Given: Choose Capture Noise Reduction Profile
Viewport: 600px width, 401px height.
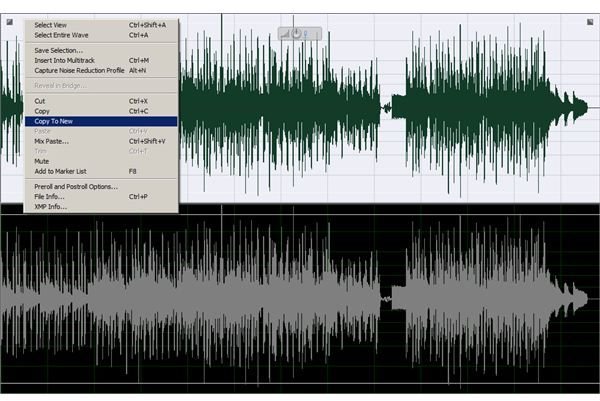Looking at the screenshot, I should (101, 70).
